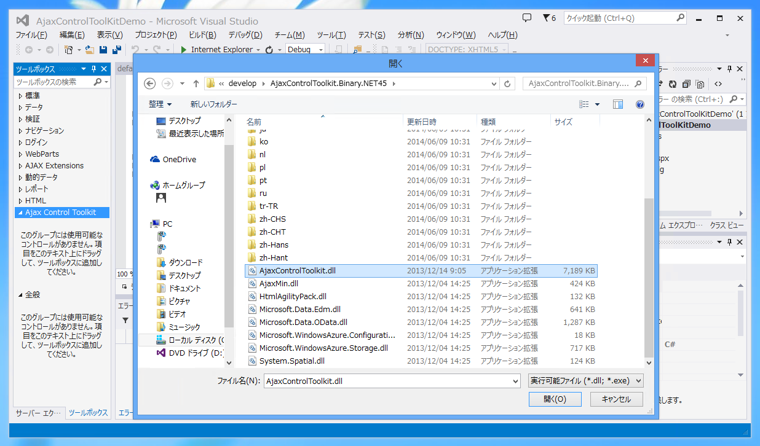The width and height of the screenshot is (760, 446).
Task: Click the dialog search box
Action: click(584, 83)
